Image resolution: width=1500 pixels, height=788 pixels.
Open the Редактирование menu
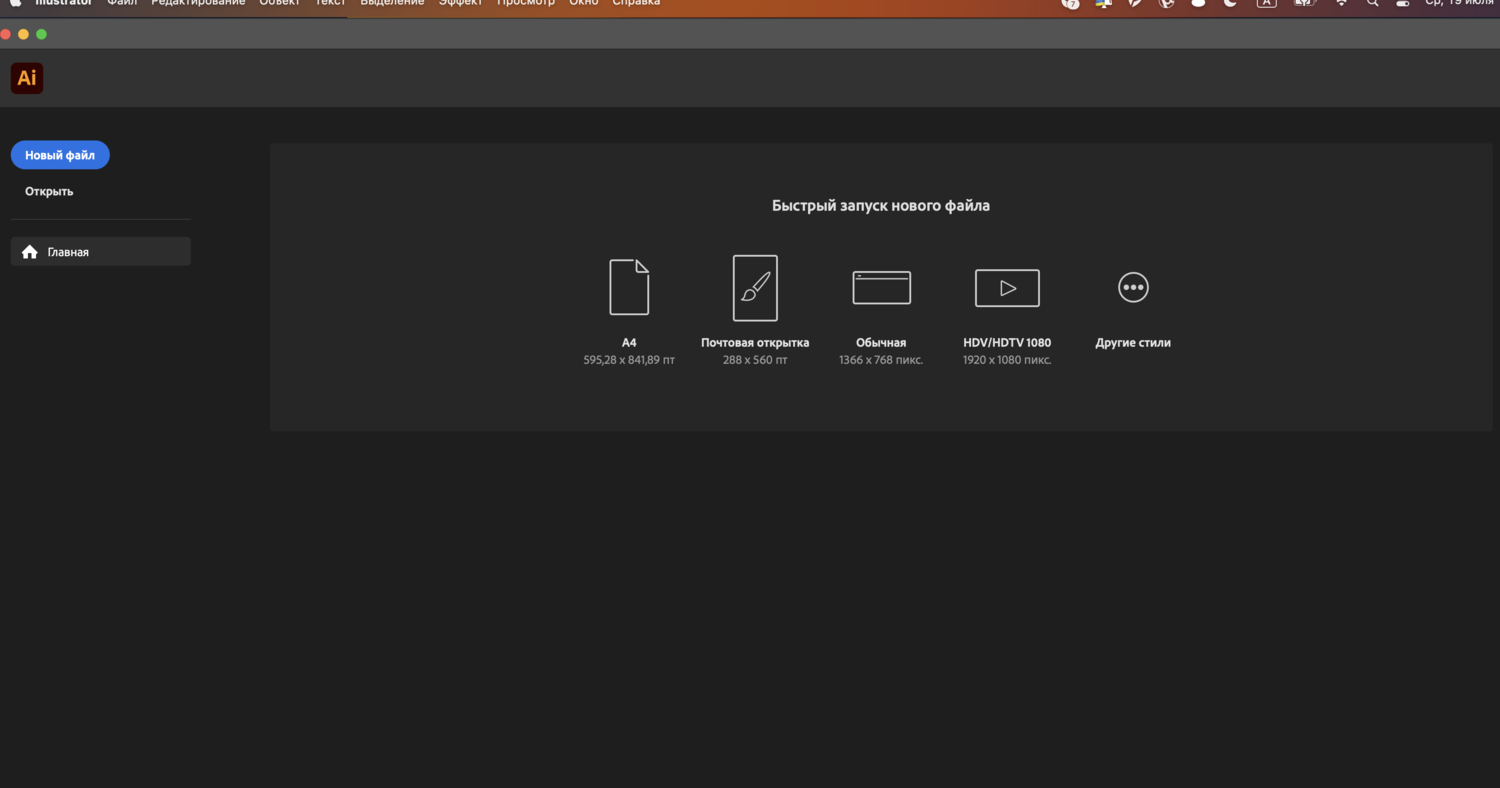198,3
